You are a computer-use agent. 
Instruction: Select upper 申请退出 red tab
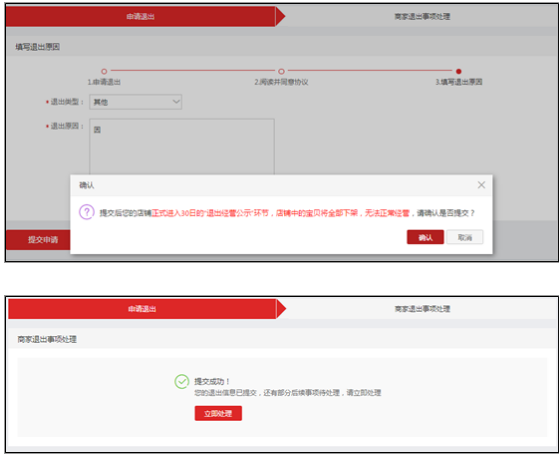point(140,16)
